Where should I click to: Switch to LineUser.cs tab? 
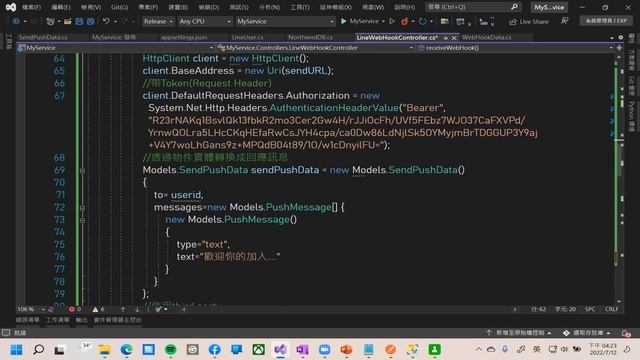coord(247,37)
